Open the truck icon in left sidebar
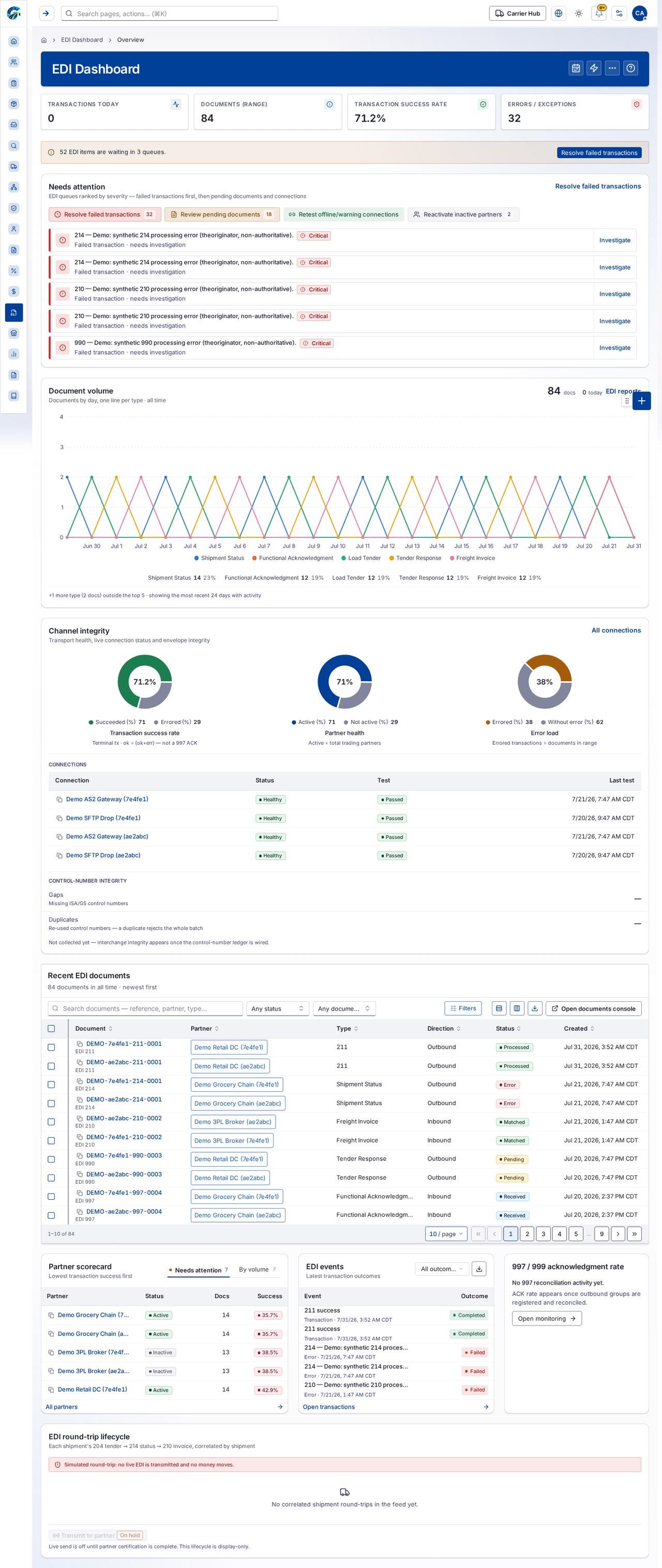Viewport: 662px width, 1568px height. click(x=14, y=166)
